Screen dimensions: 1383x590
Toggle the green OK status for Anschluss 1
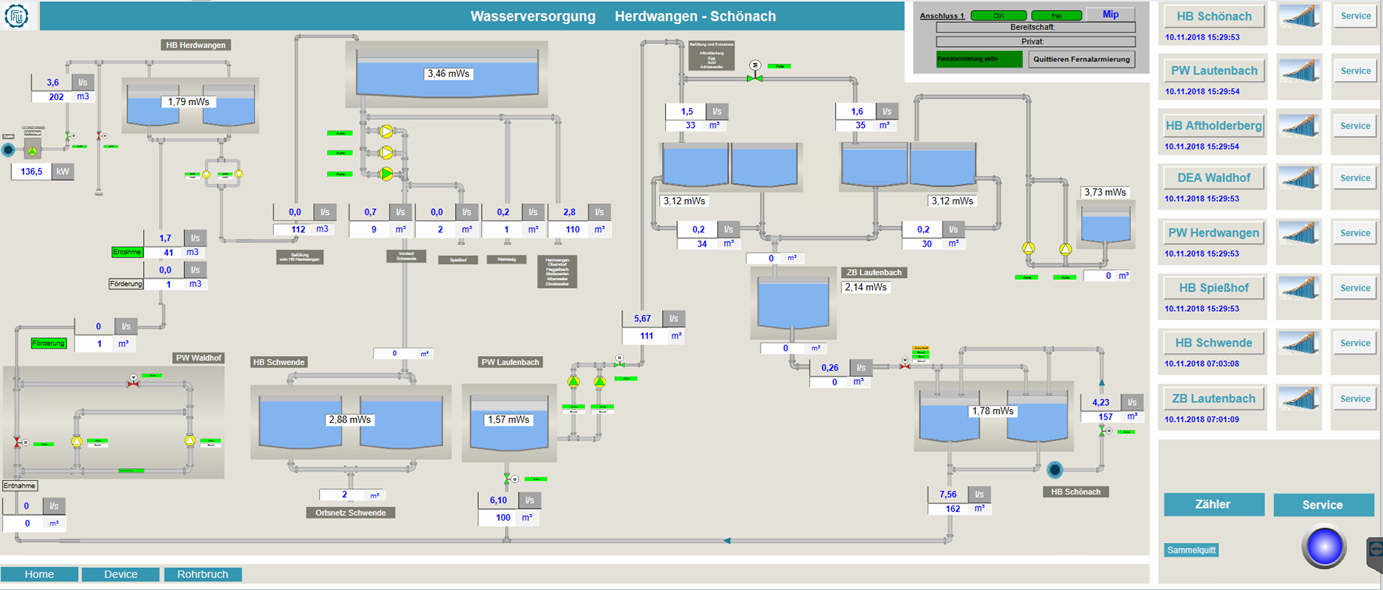(998, 15)
